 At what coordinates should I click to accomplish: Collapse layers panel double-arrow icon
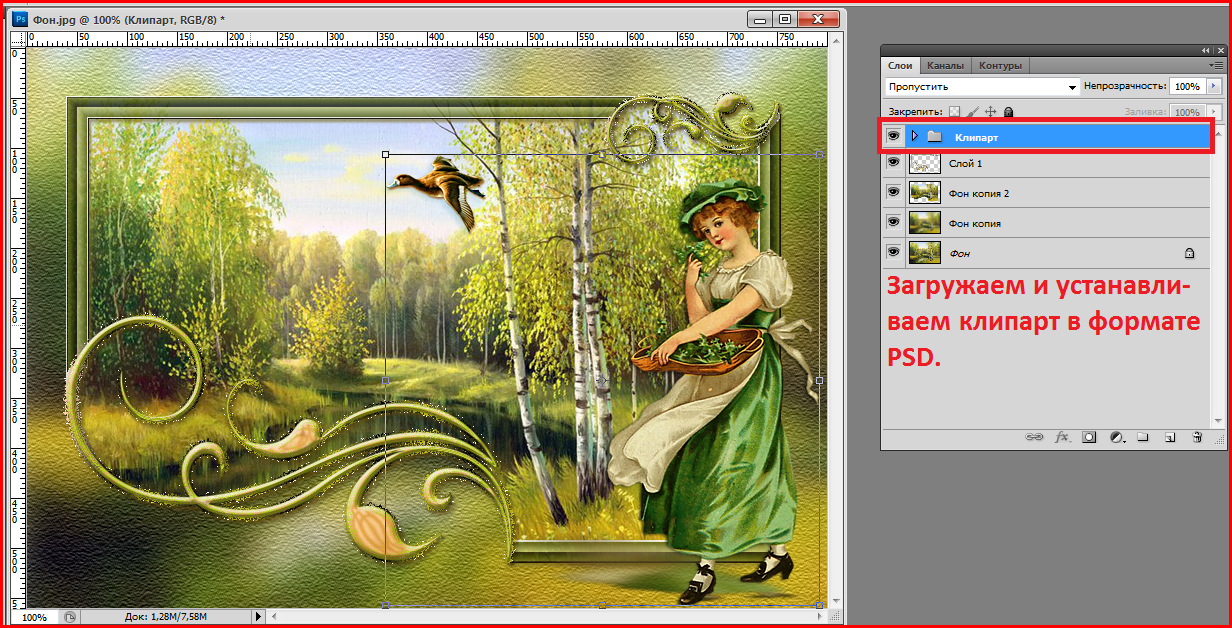pos(1206,50)
